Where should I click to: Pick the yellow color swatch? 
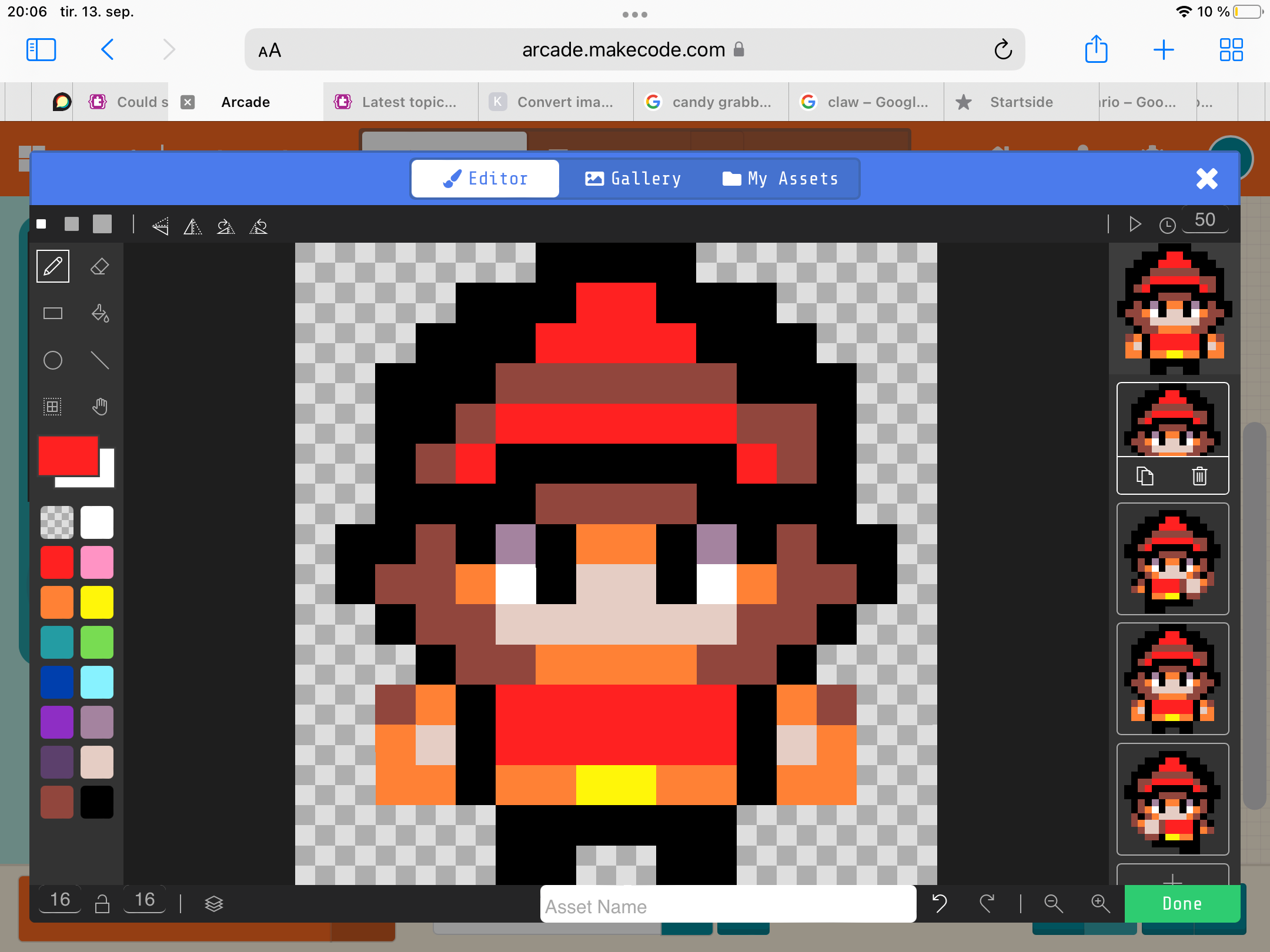pyautogui.click(x=97, y=602)
